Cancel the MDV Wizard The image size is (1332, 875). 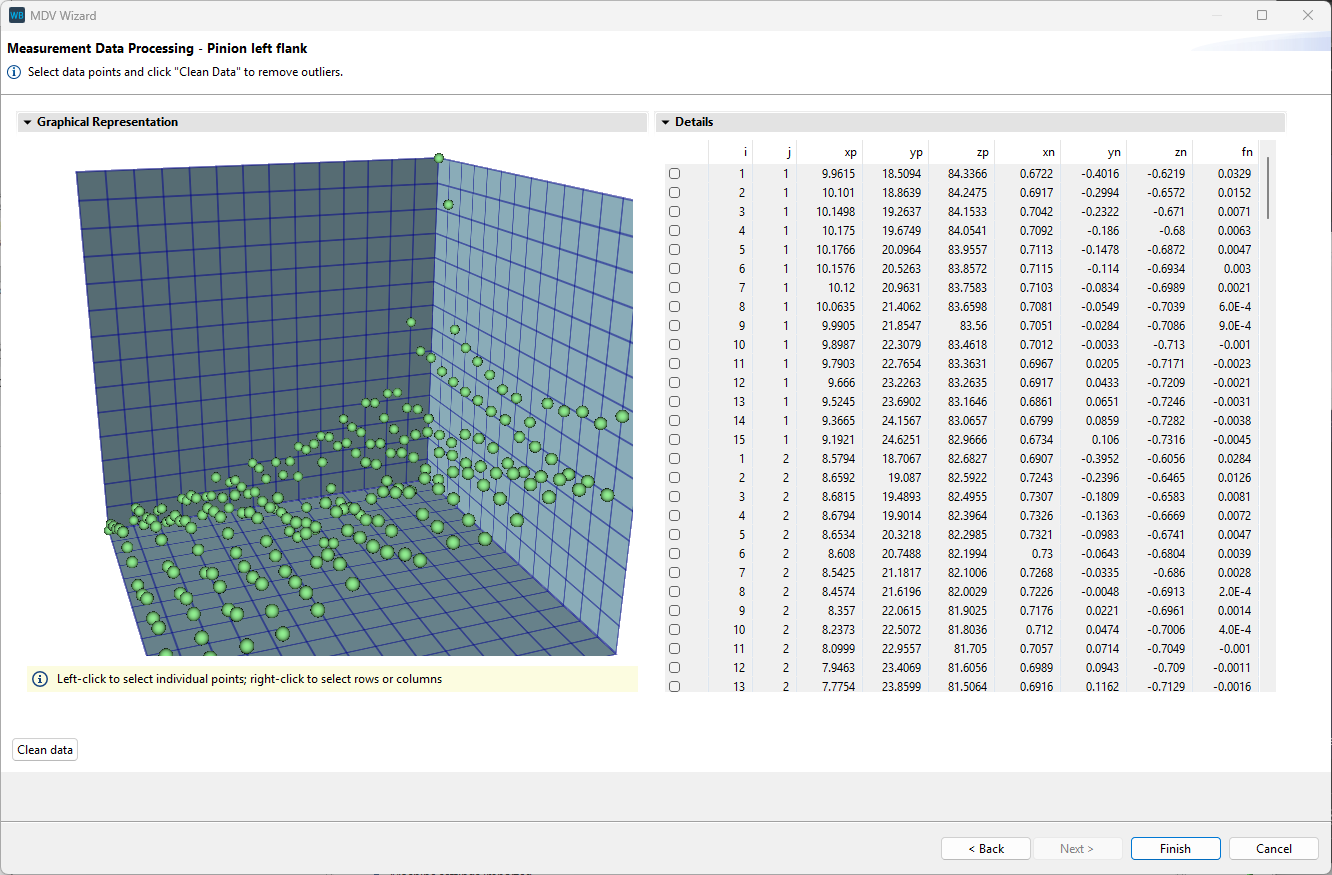click(1274, 849)
